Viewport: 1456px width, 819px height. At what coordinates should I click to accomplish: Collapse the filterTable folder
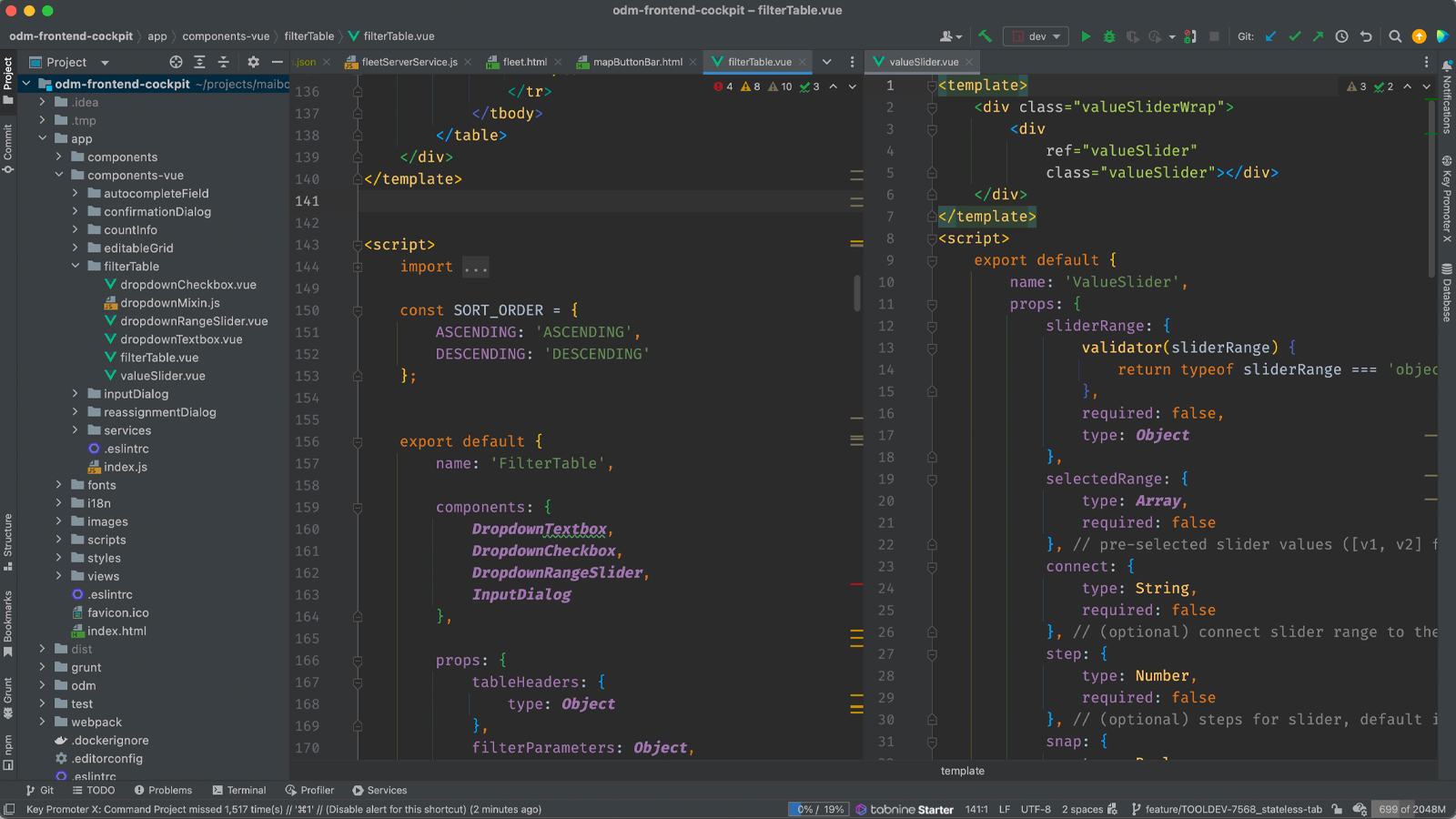click(76, 267)
